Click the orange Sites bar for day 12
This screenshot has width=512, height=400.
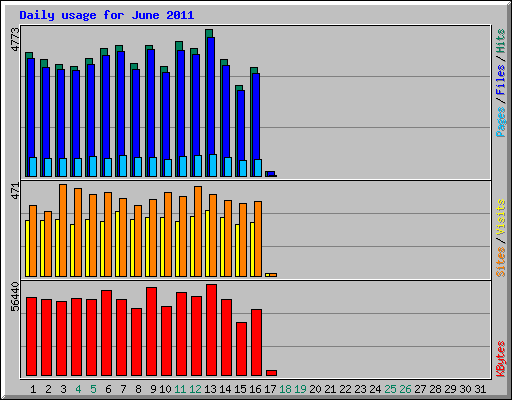[198, 231]
